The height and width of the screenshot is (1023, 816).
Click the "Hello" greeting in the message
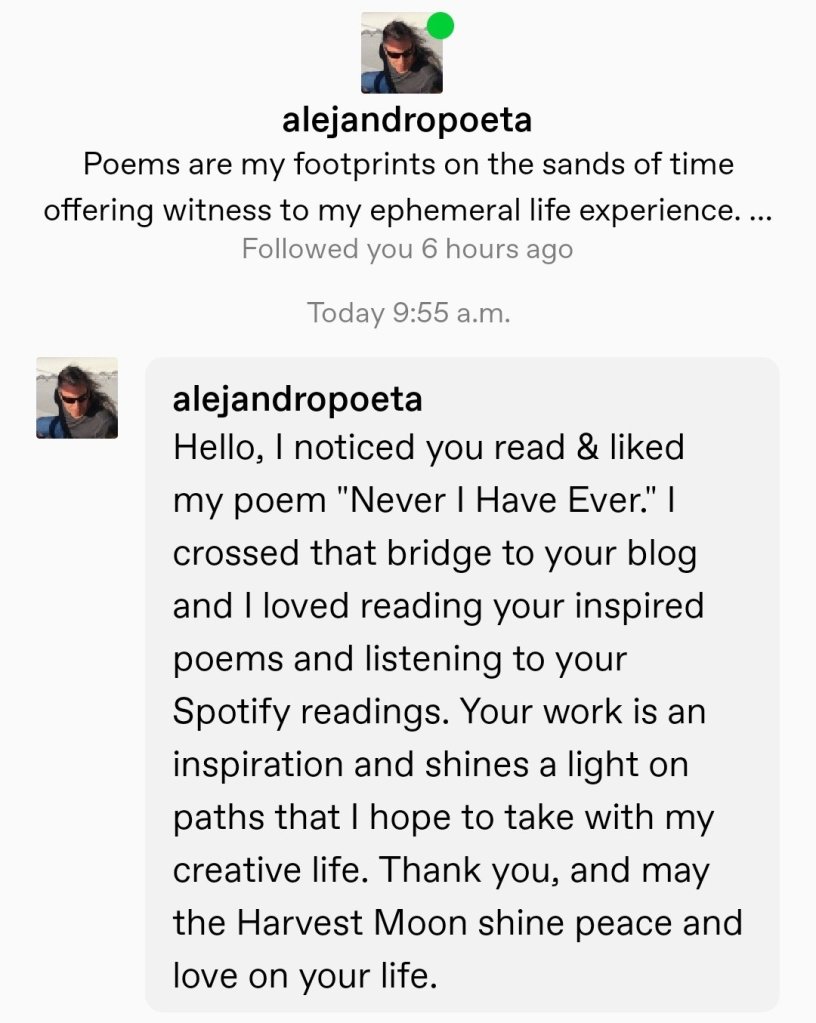(x=216, y=447)
